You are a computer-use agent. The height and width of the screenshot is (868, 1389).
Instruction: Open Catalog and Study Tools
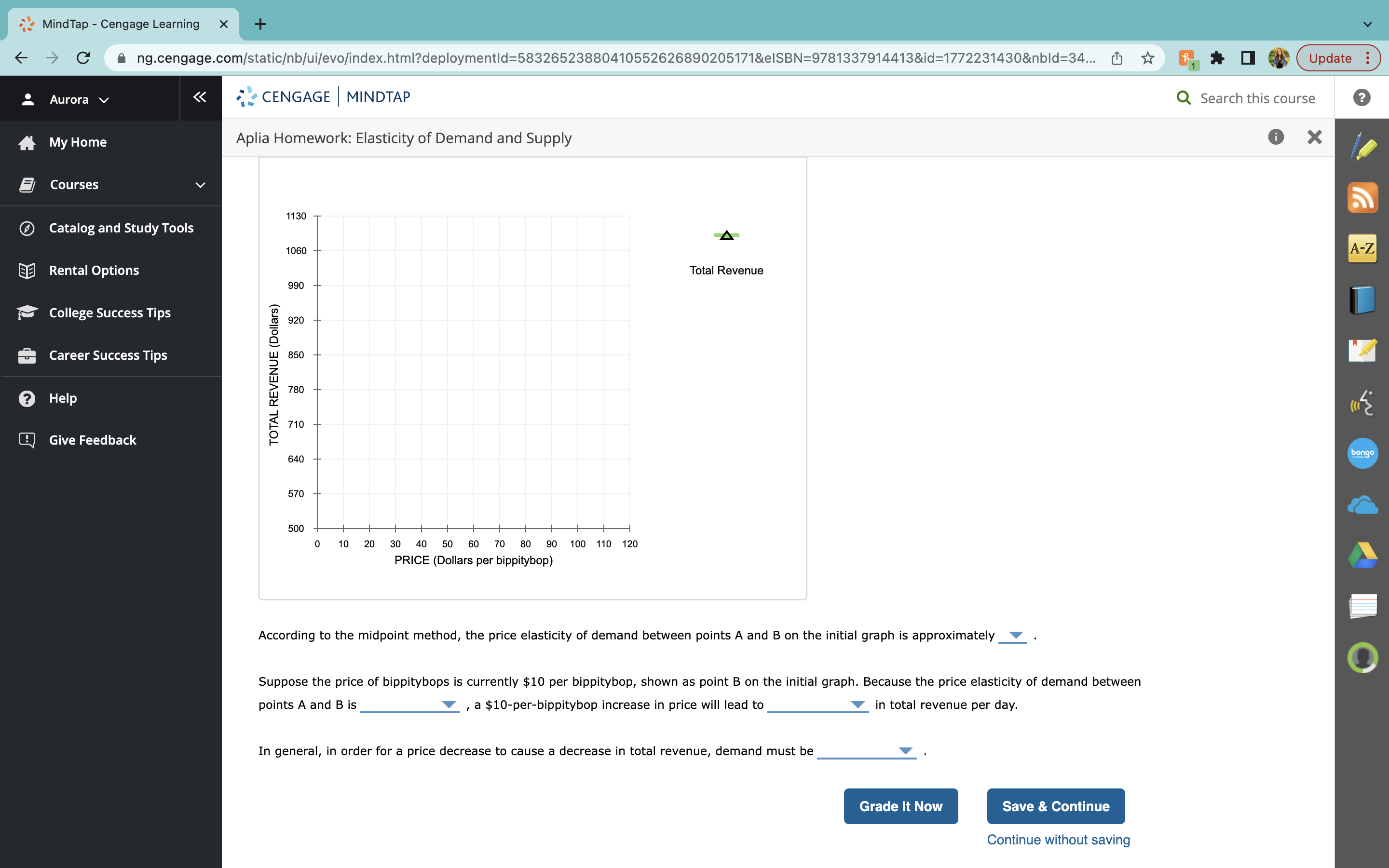121,227
